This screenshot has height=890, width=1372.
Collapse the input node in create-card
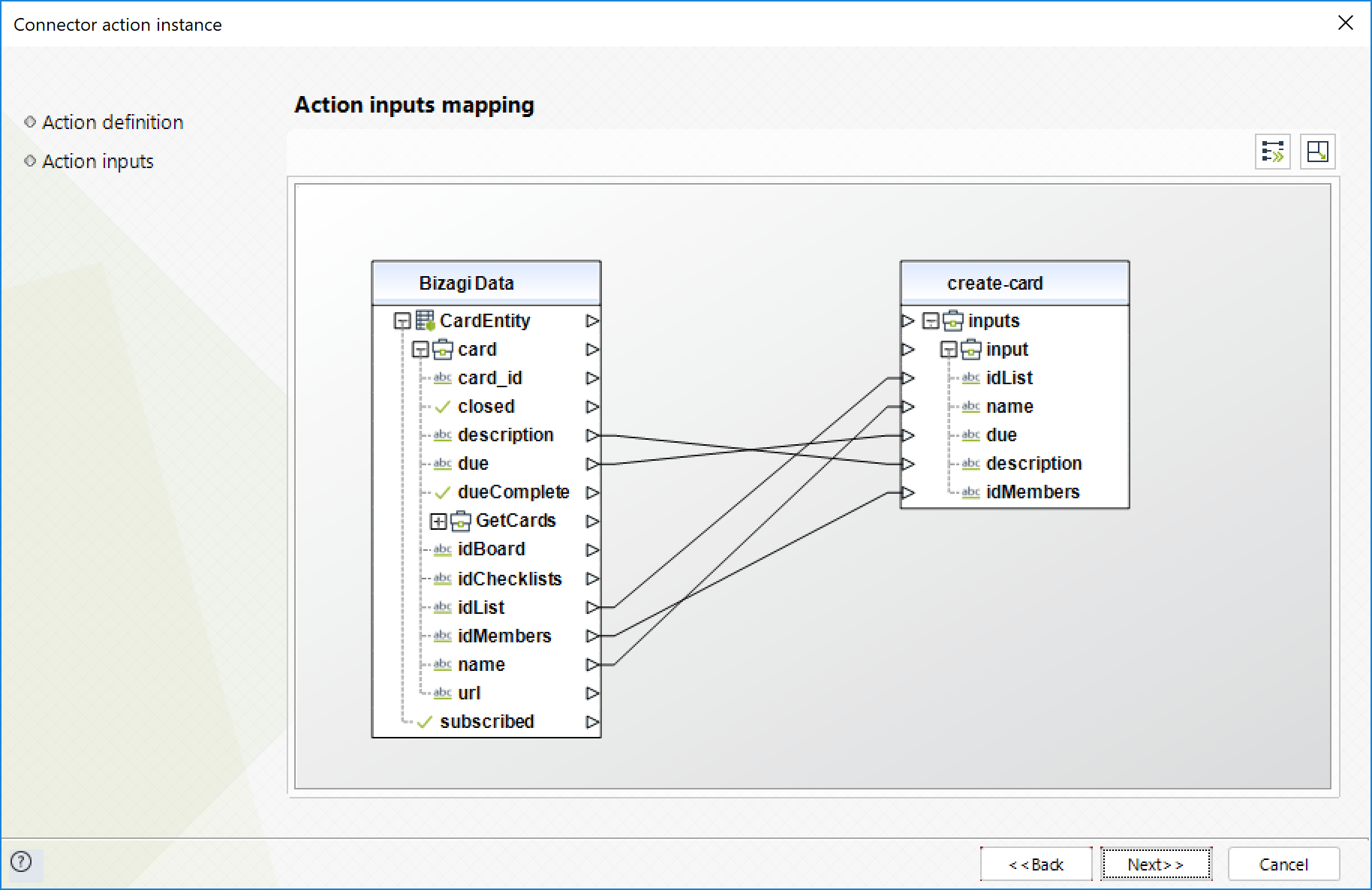(949, 350)
